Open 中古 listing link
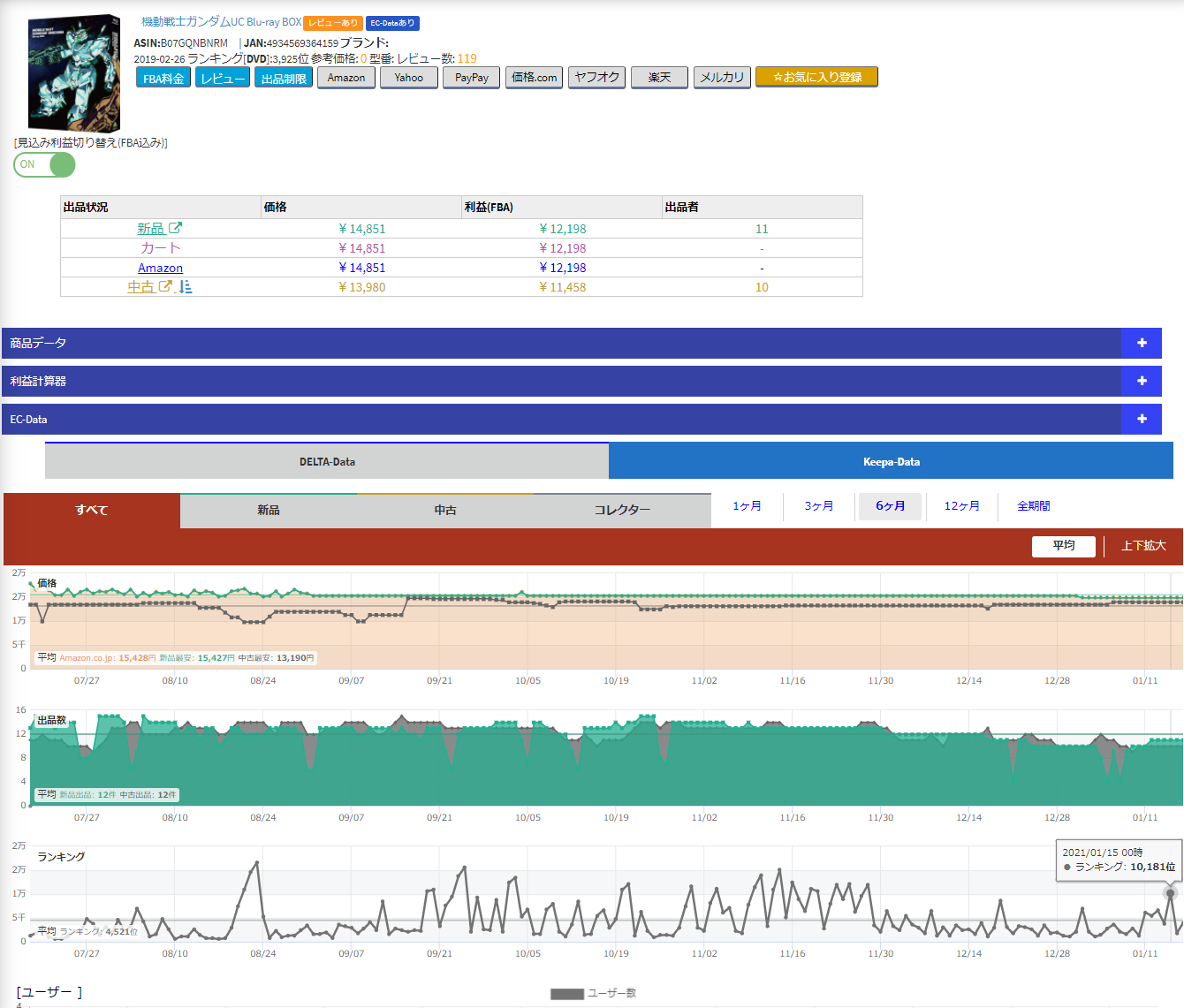 140,287
